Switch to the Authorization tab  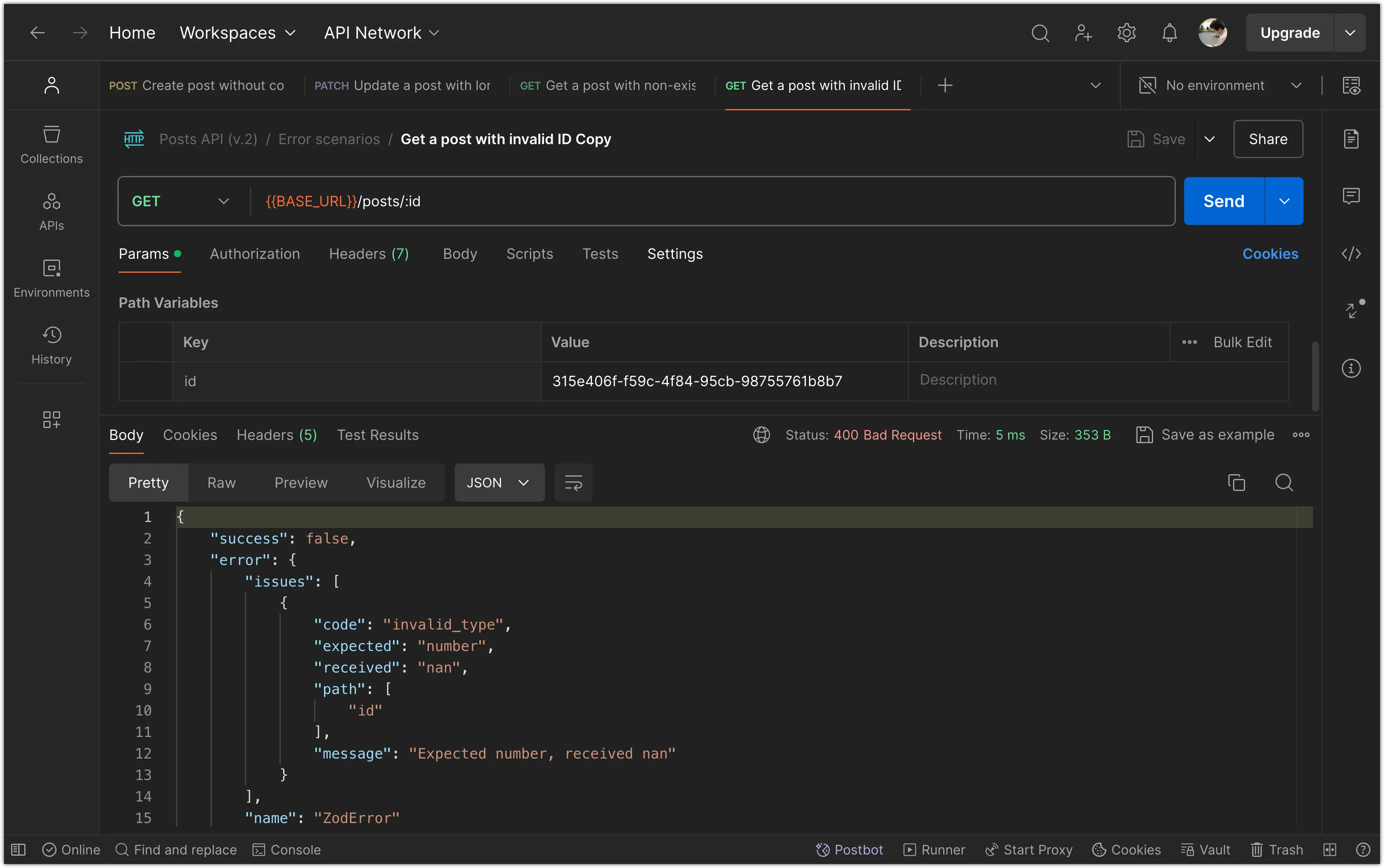click(x=255, y=253)
